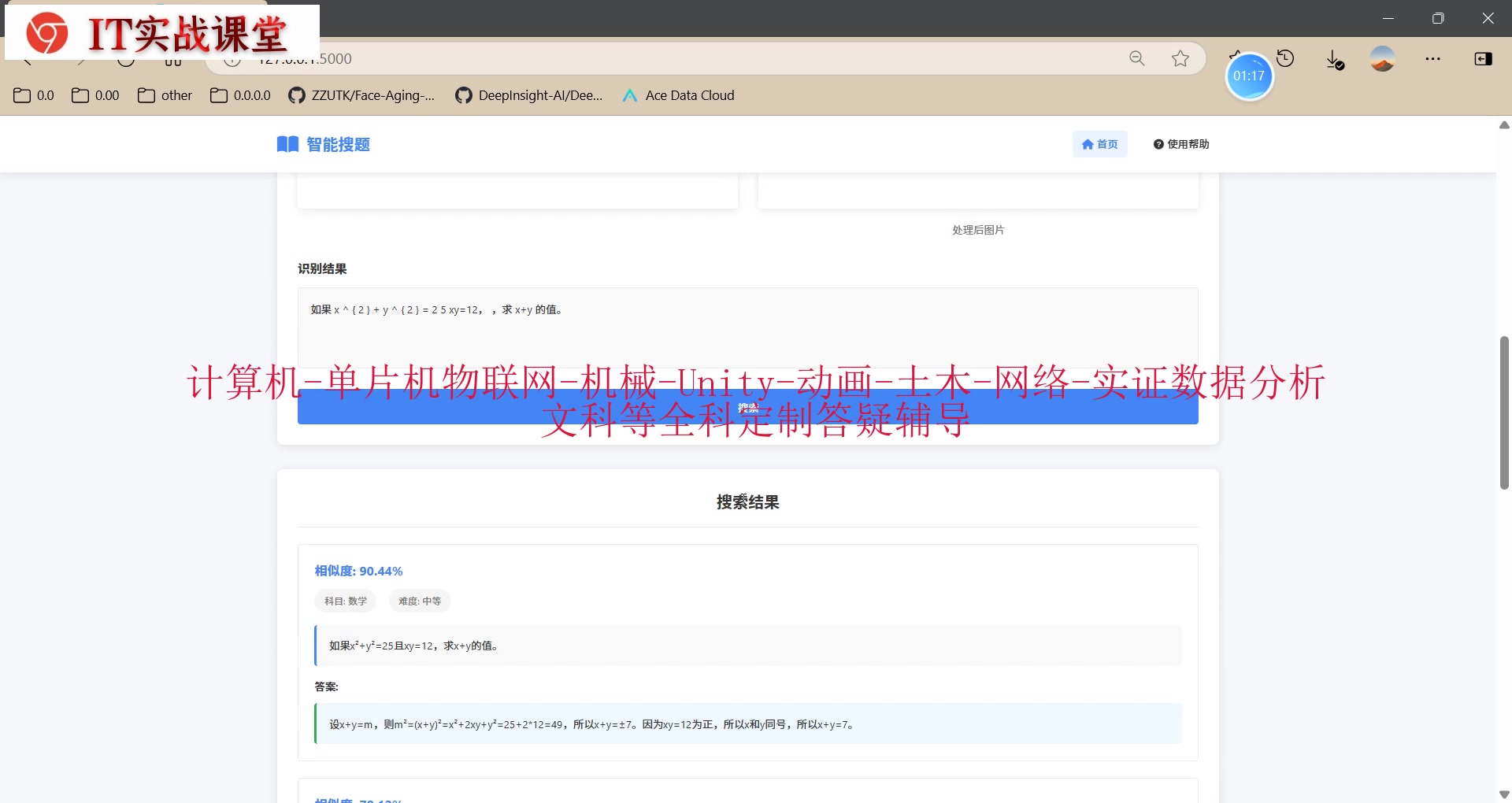
Task: Restore down the browser window
Action: click(x=1438, y=18)
